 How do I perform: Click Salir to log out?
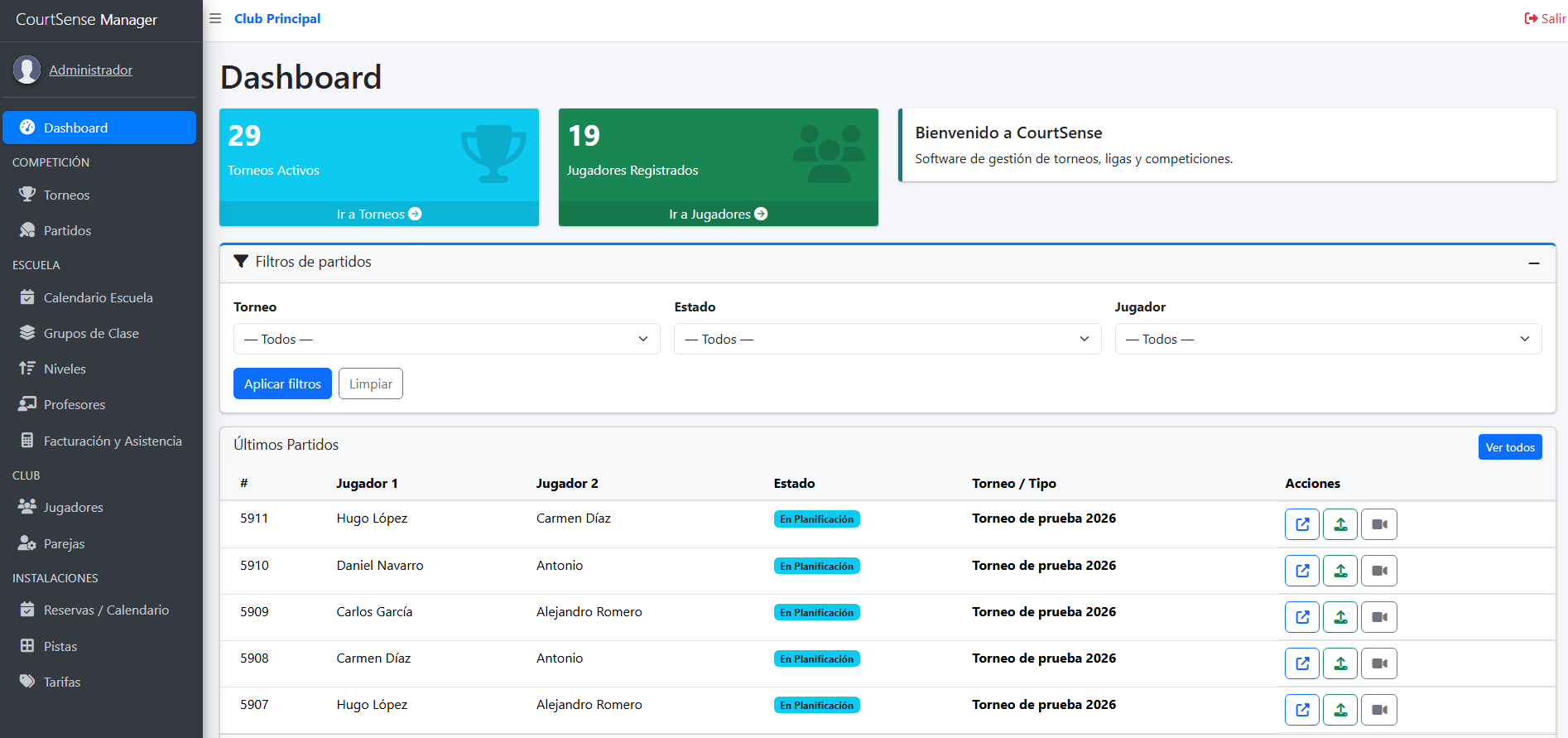pos(1545,18)
